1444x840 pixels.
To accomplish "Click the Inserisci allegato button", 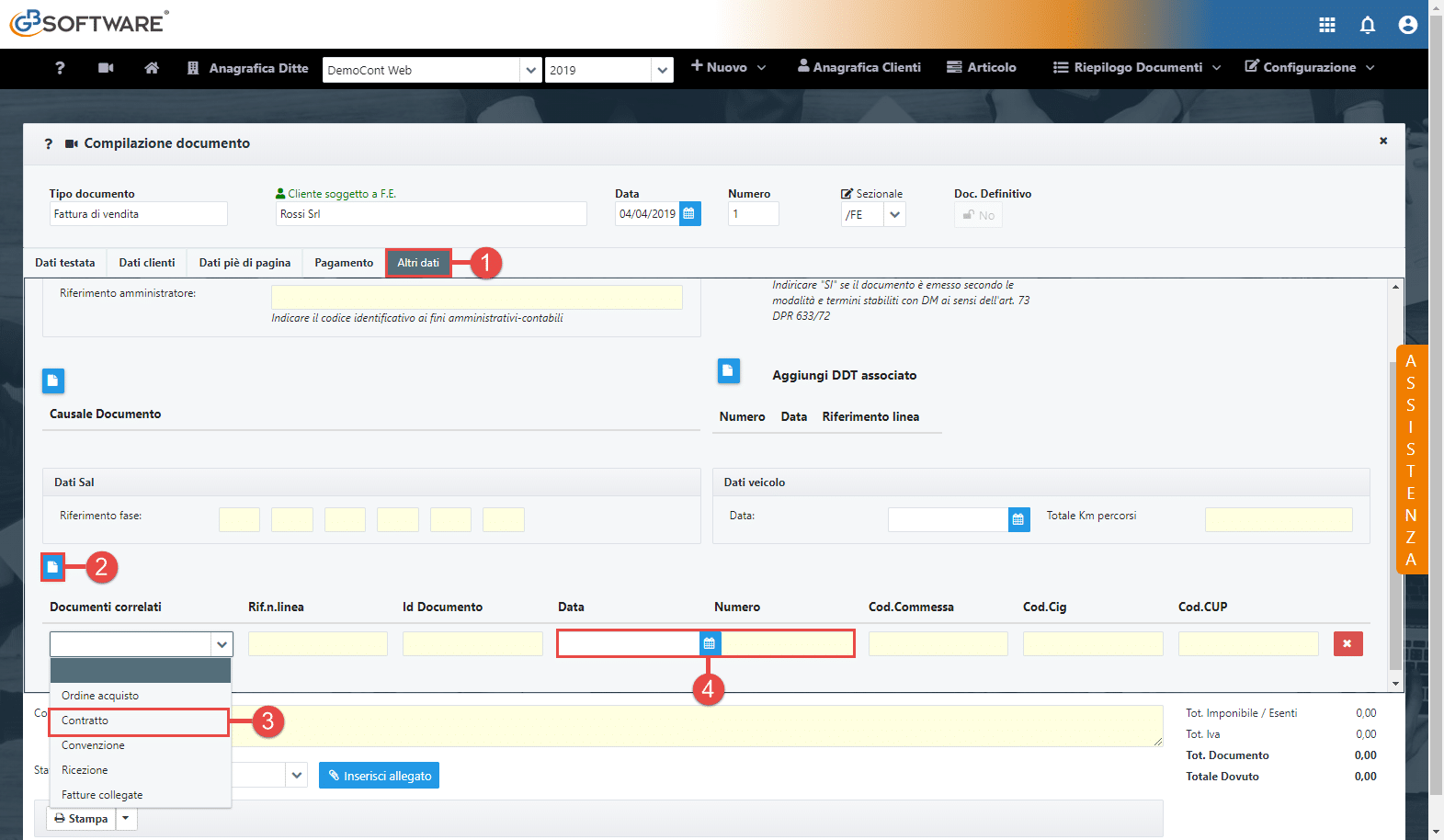I will pyautogui.click(x=379, y=776).
